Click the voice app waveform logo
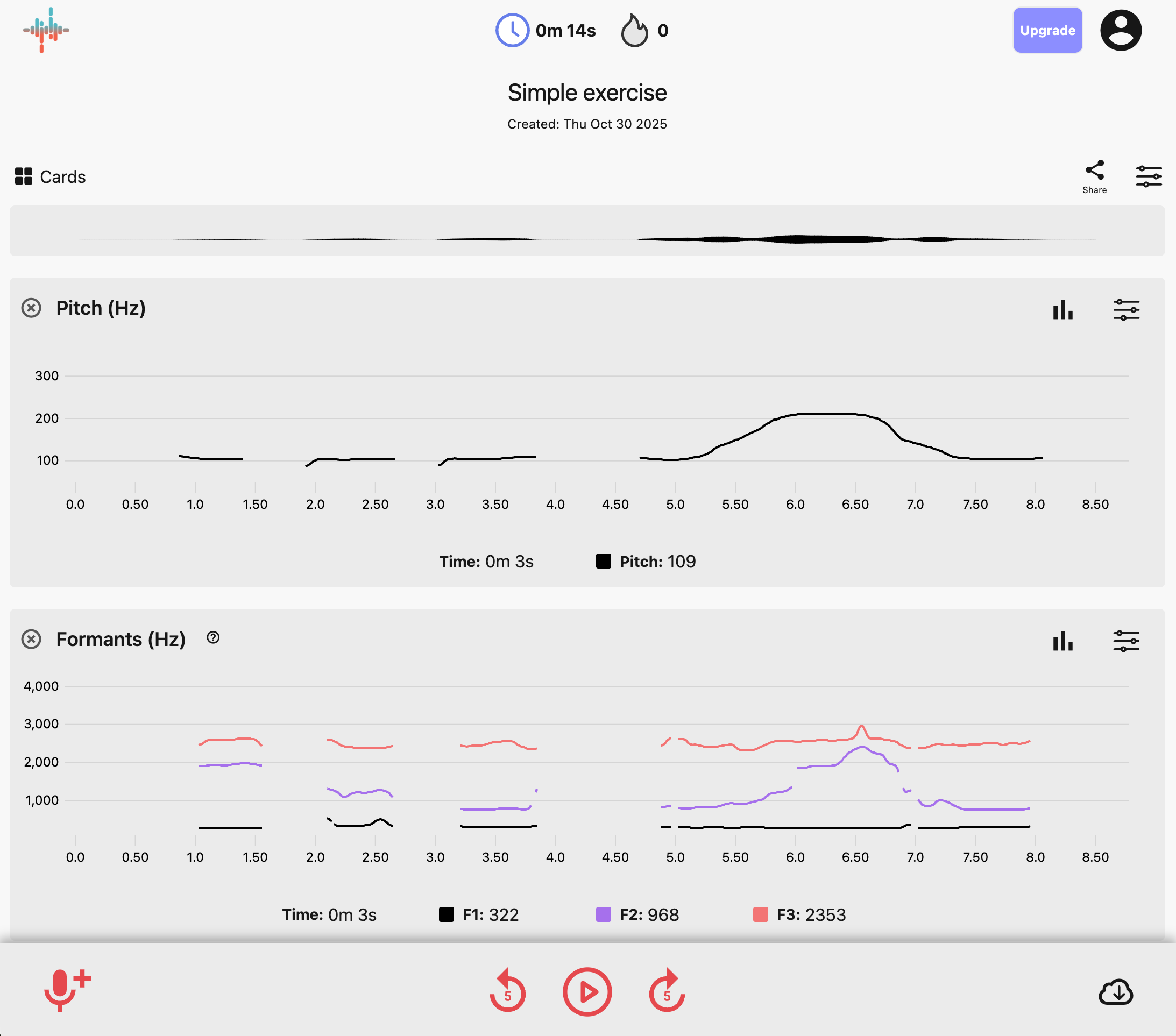 pyautogui.click(x=45, y=30)
